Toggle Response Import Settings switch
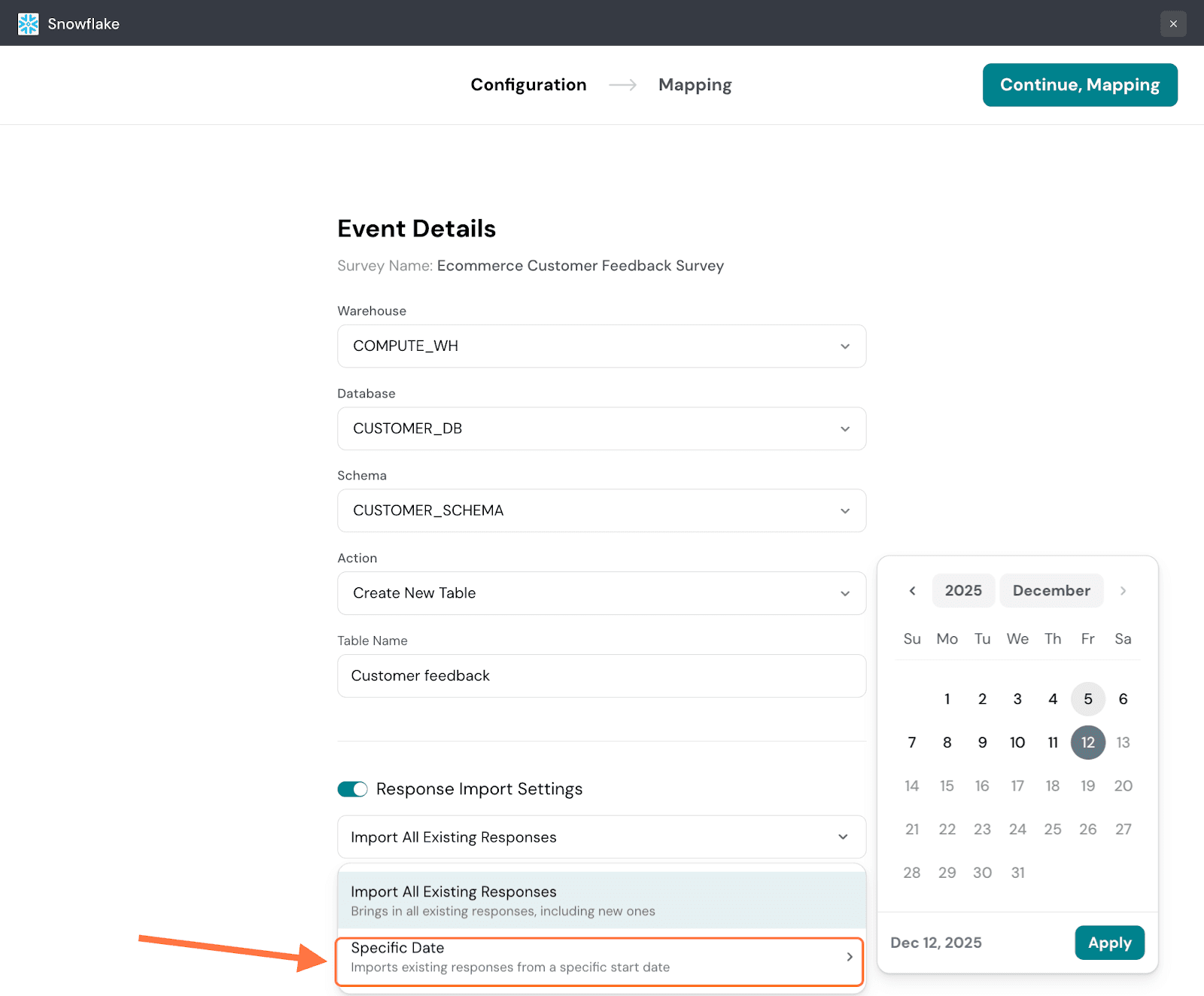1204x996 pixels. (x=352, y=789)
